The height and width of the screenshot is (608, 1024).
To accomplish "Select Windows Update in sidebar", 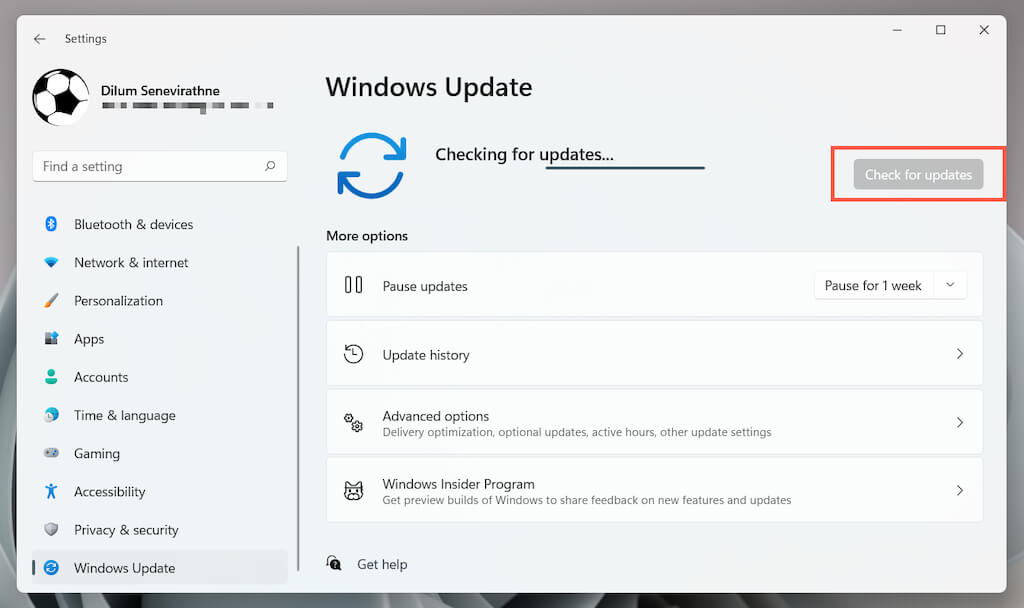I will pyautogui.click(x=159, y=568).
